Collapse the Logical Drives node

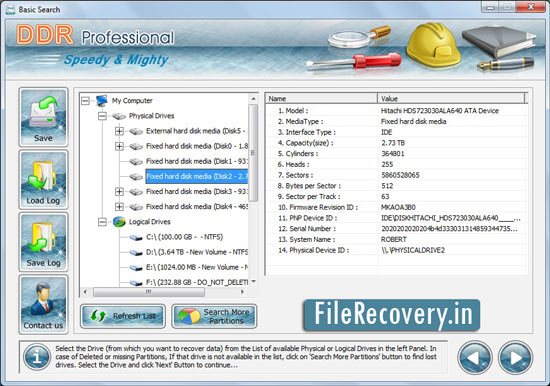(x=102, y=222)
